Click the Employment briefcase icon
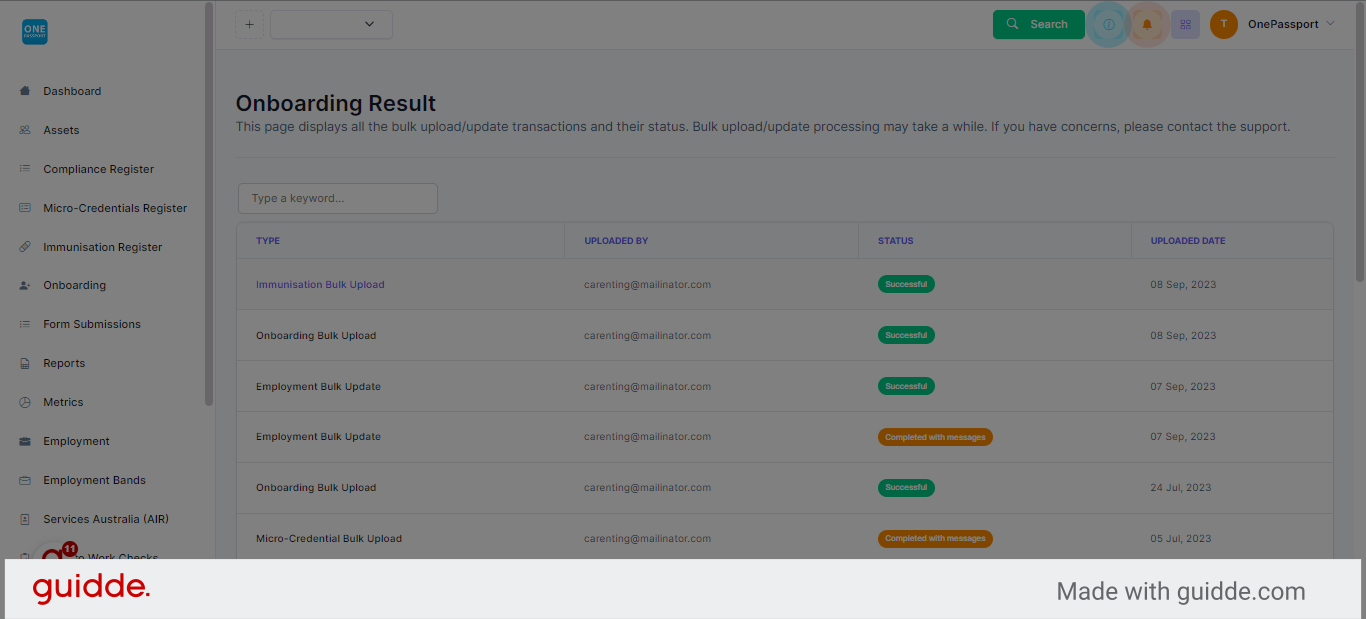 (25, 441)
